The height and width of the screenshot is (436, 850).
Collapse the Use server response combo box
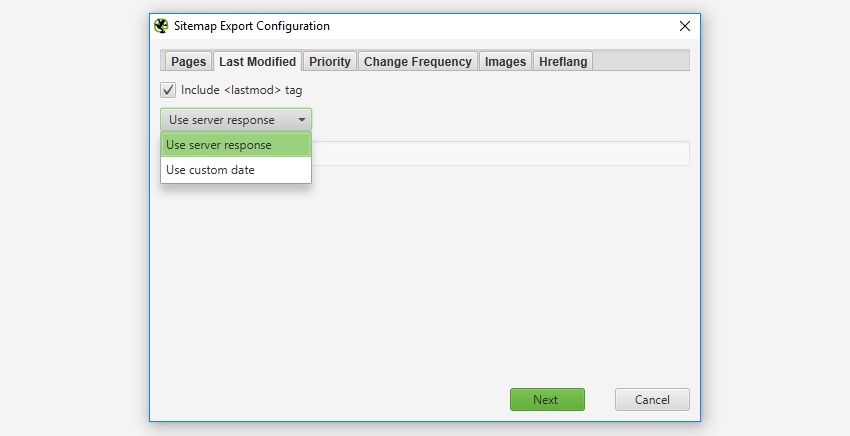[236, 120]
